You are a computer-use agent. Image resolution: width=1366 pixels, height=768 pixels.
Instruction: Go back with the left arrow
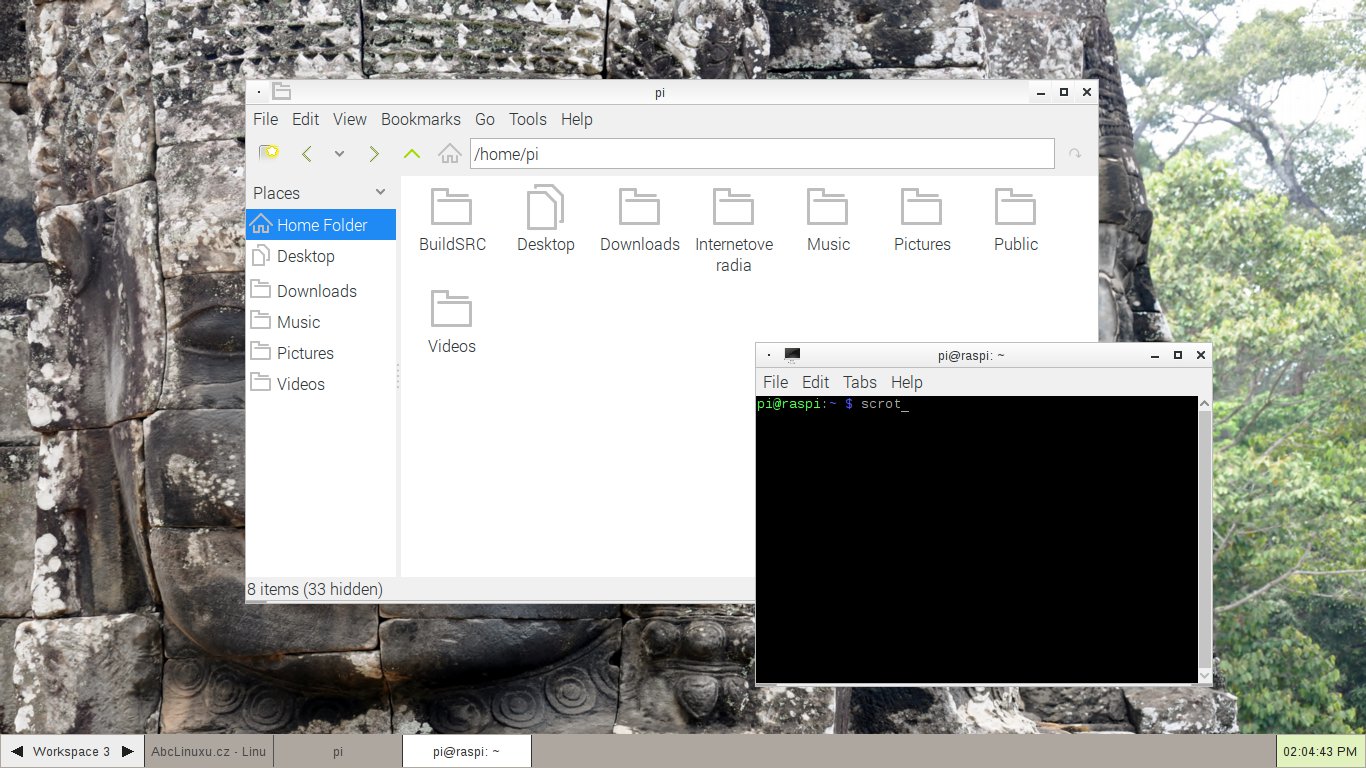click(x=307, y=153)
